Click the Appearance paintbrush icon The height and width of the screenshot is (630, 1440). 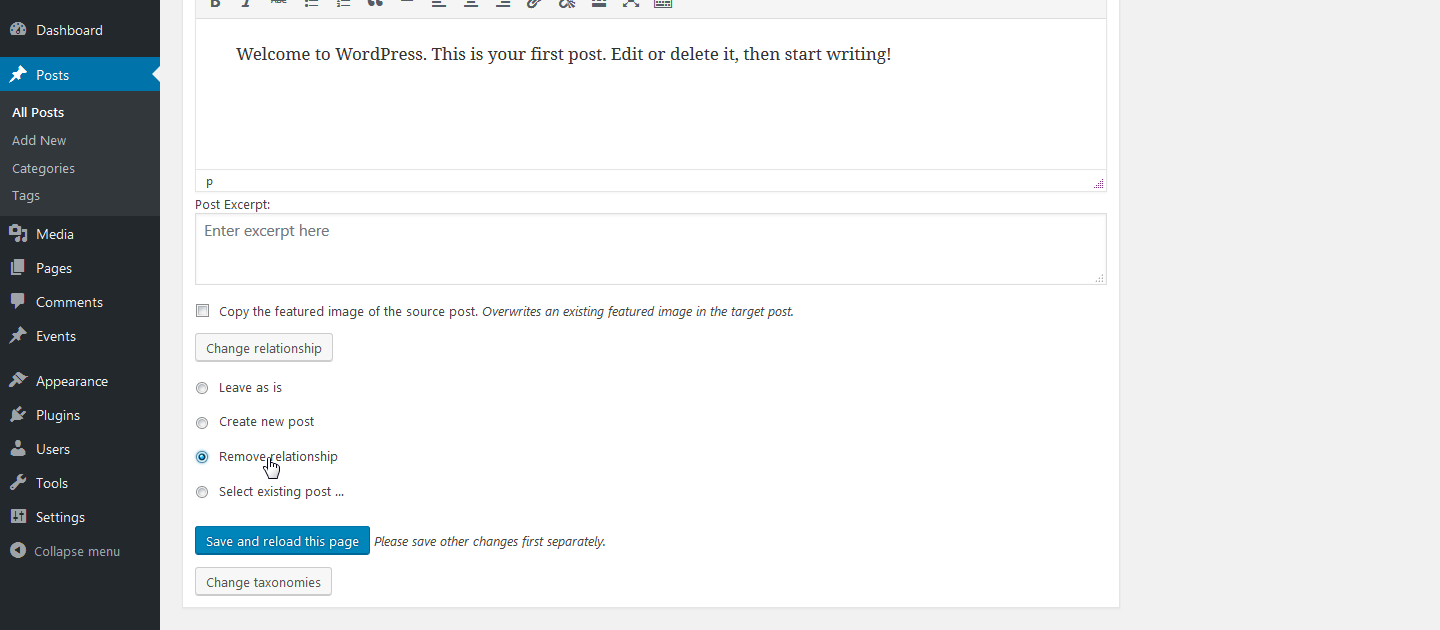coord(18,381)
